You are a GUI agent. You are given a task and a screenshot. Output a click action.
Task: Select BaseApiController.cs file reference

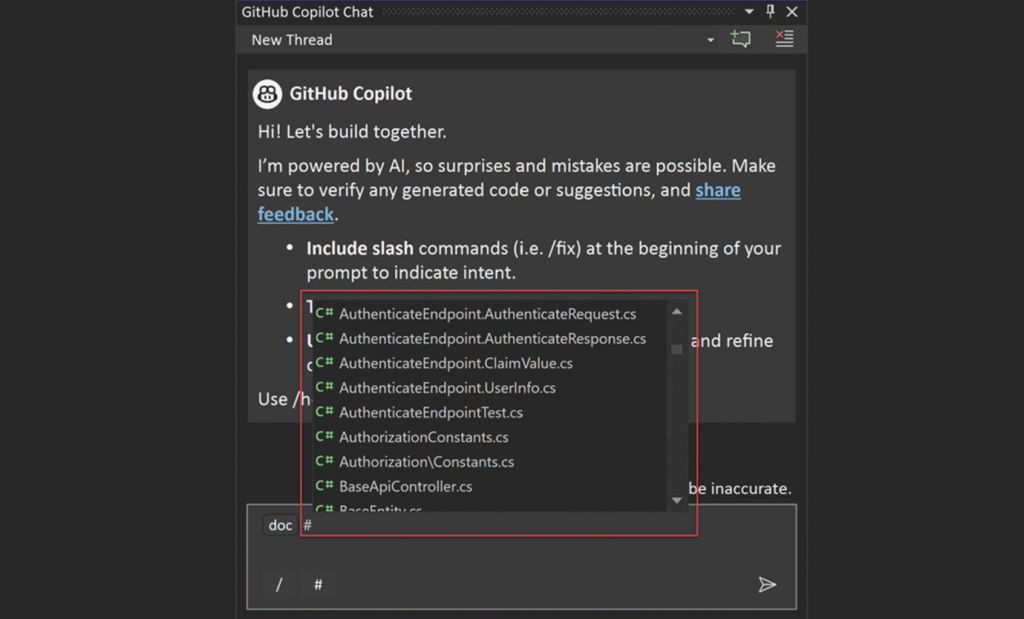(x=405, y=487)
